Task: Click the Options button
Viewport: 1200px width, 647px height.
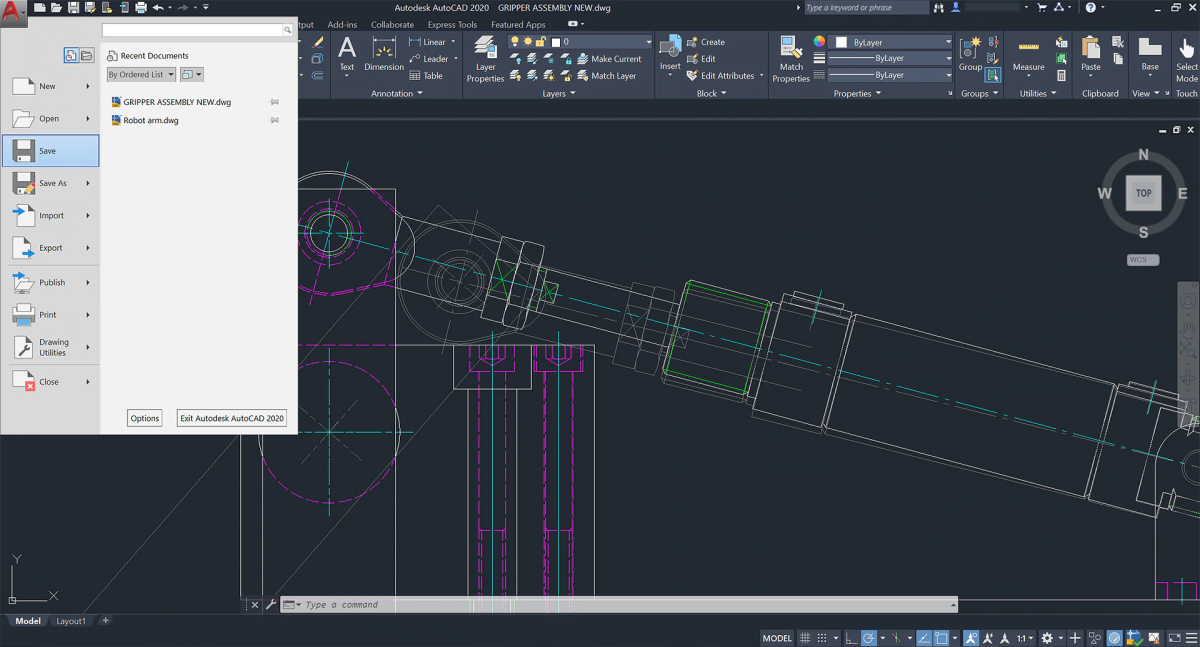Action: pyautogui.click(x=145, y=418)
